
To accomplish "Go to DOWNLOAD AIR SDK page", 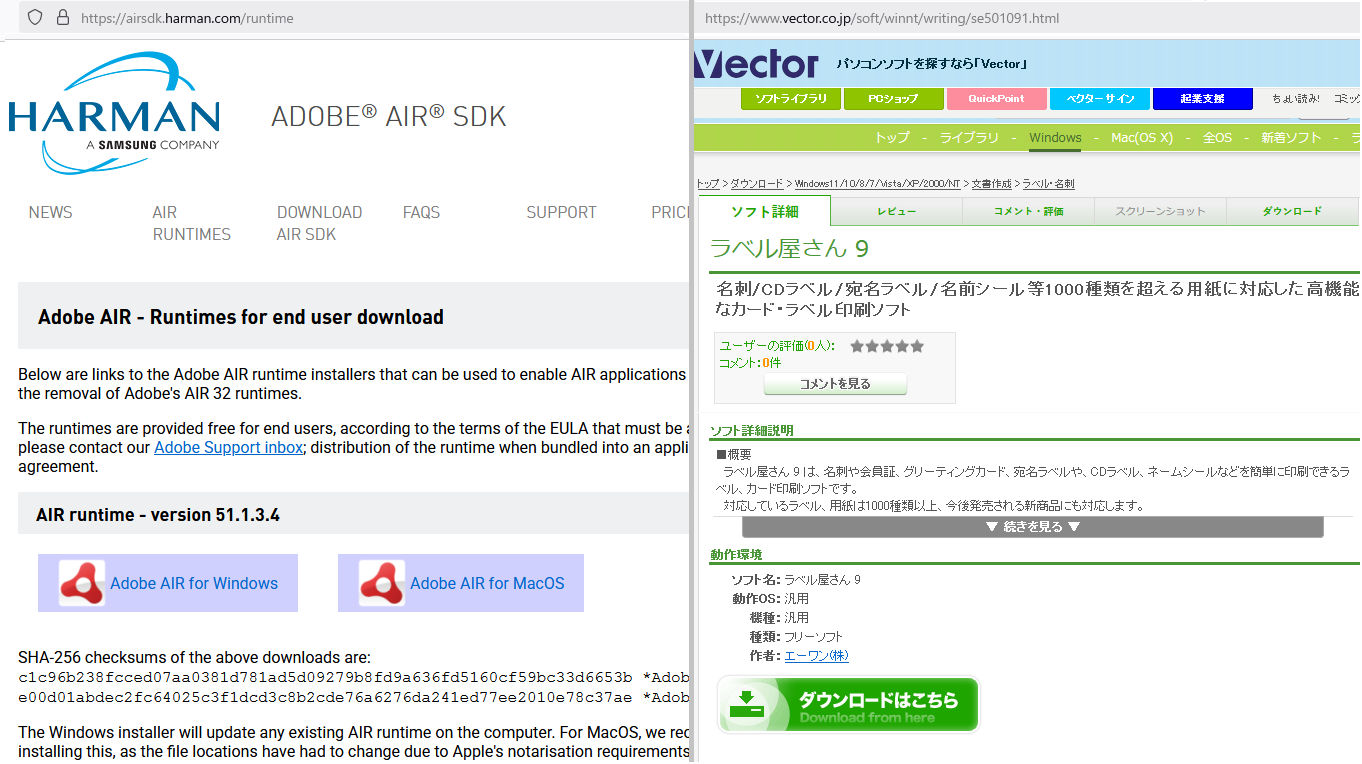I will 319,223.
